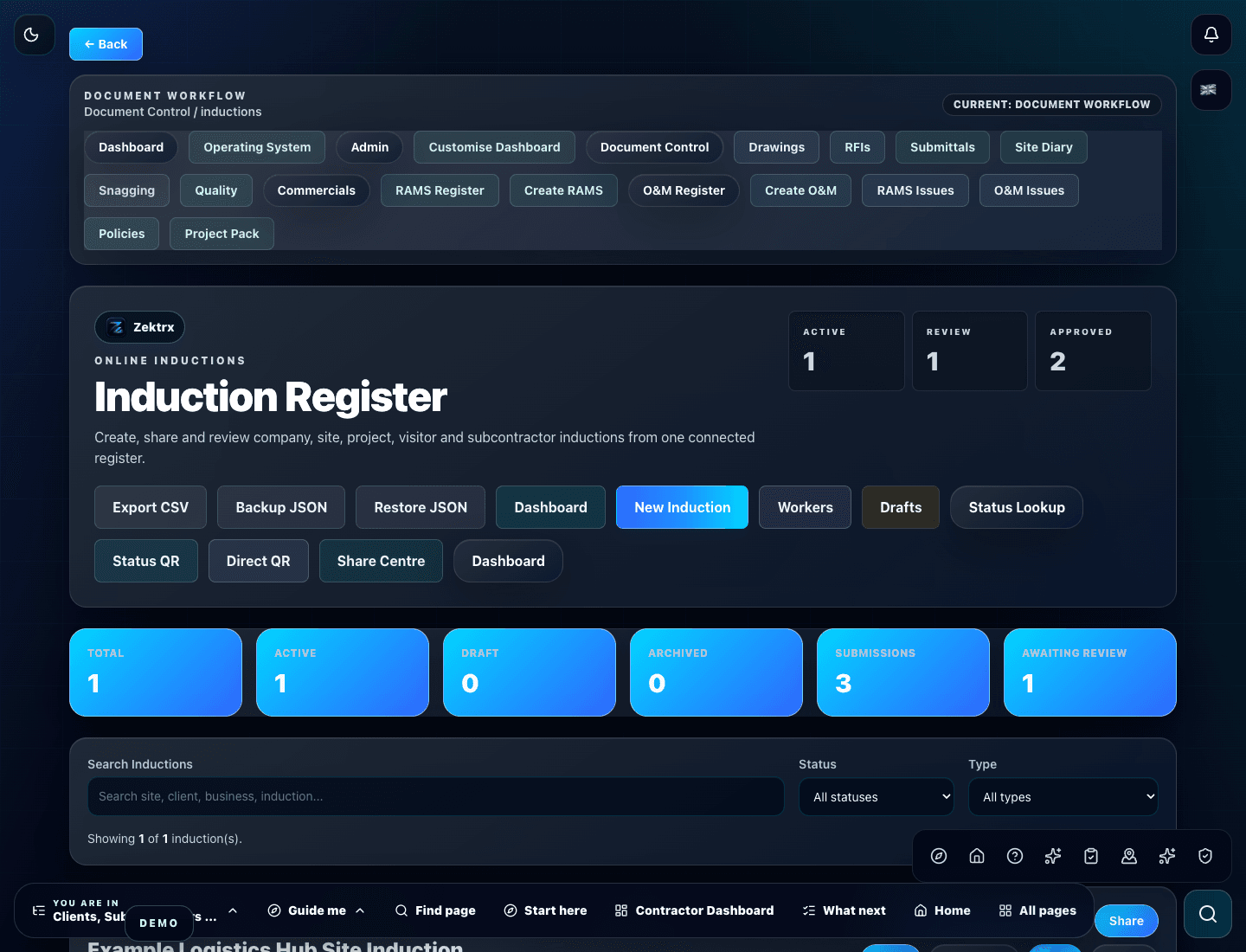The image size is (1246, 952).
Task: Click the map pin person icon
Action: click(1129, 856)
